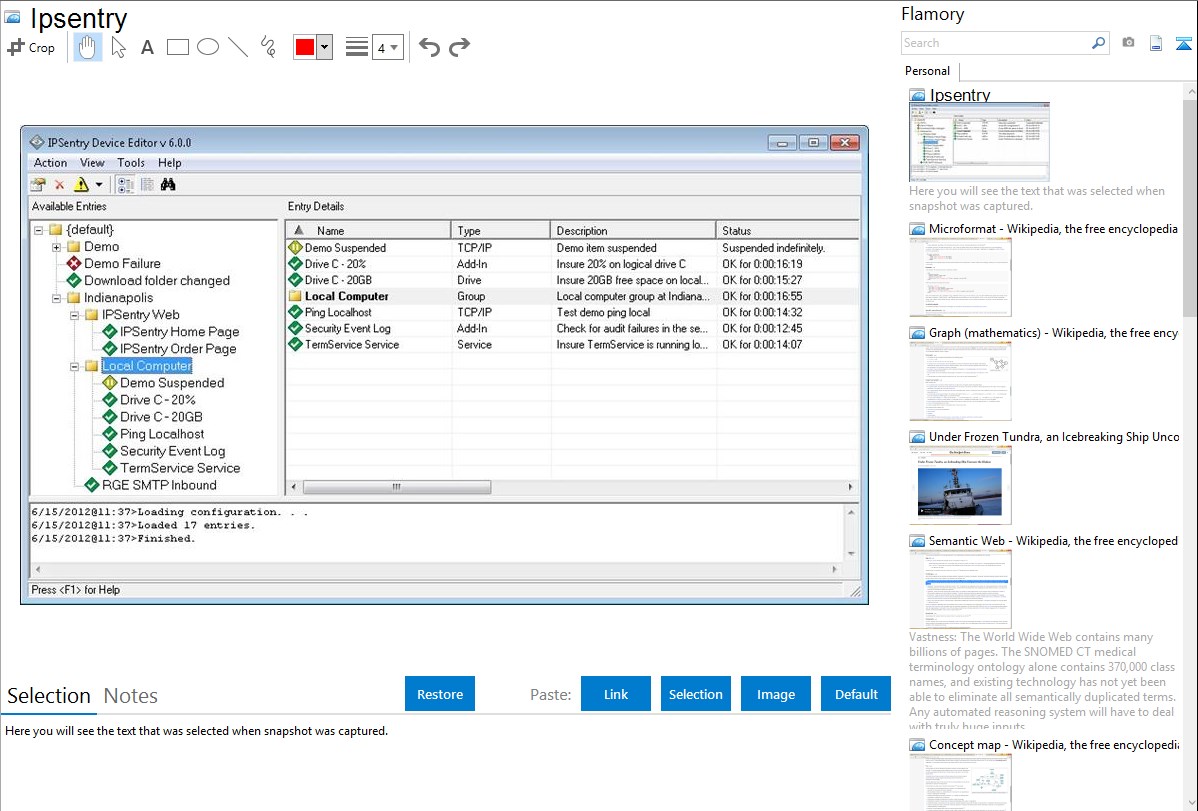
Task: Open the Personal tab
Action: pos(927,71)
